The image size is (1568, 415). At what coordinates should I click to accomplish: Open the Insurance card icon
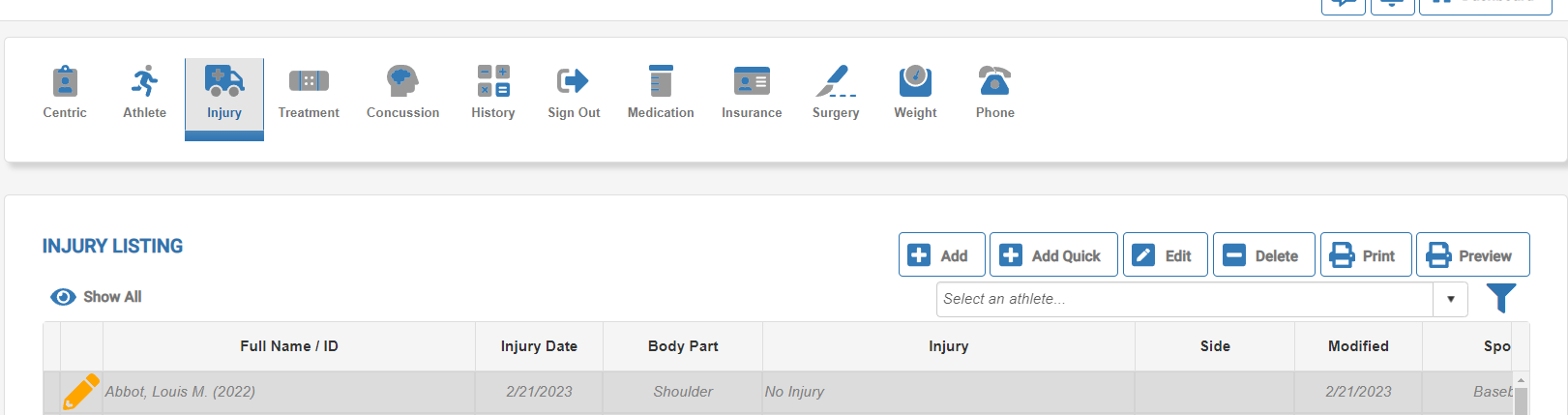pyautogui.click(x=752, y=82)
